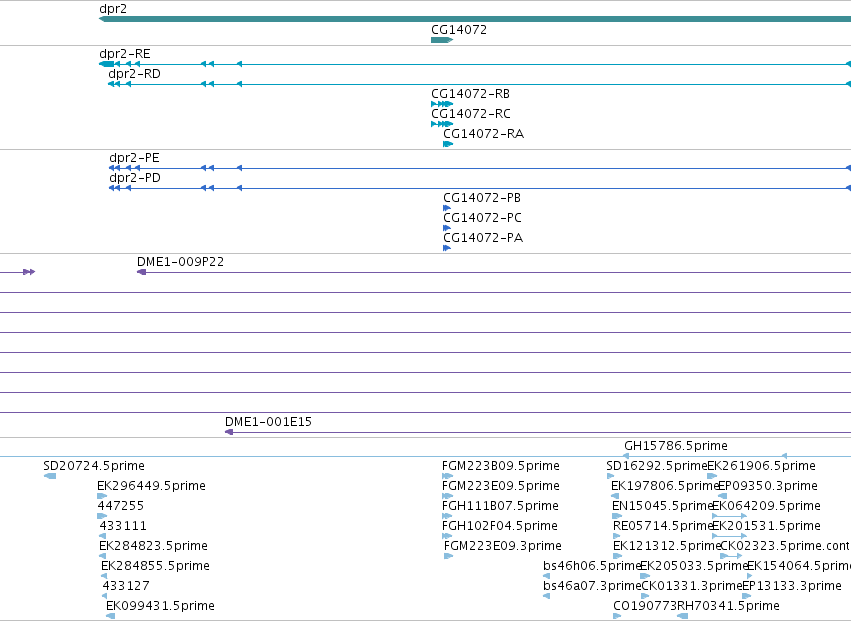Select the EK154064.5prime EST label

[x=799, y=566]
